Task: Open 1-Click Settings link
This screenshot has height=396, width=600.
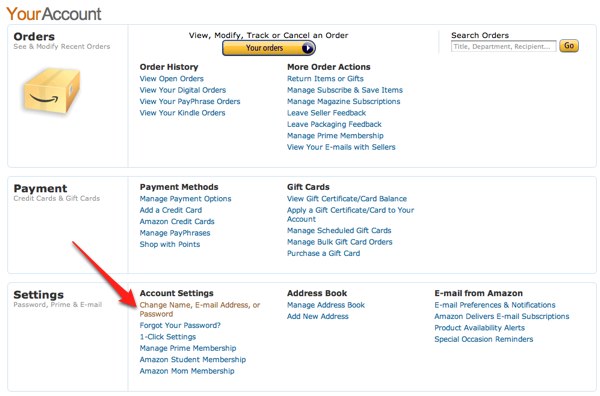Action: [x=168, y=337]
